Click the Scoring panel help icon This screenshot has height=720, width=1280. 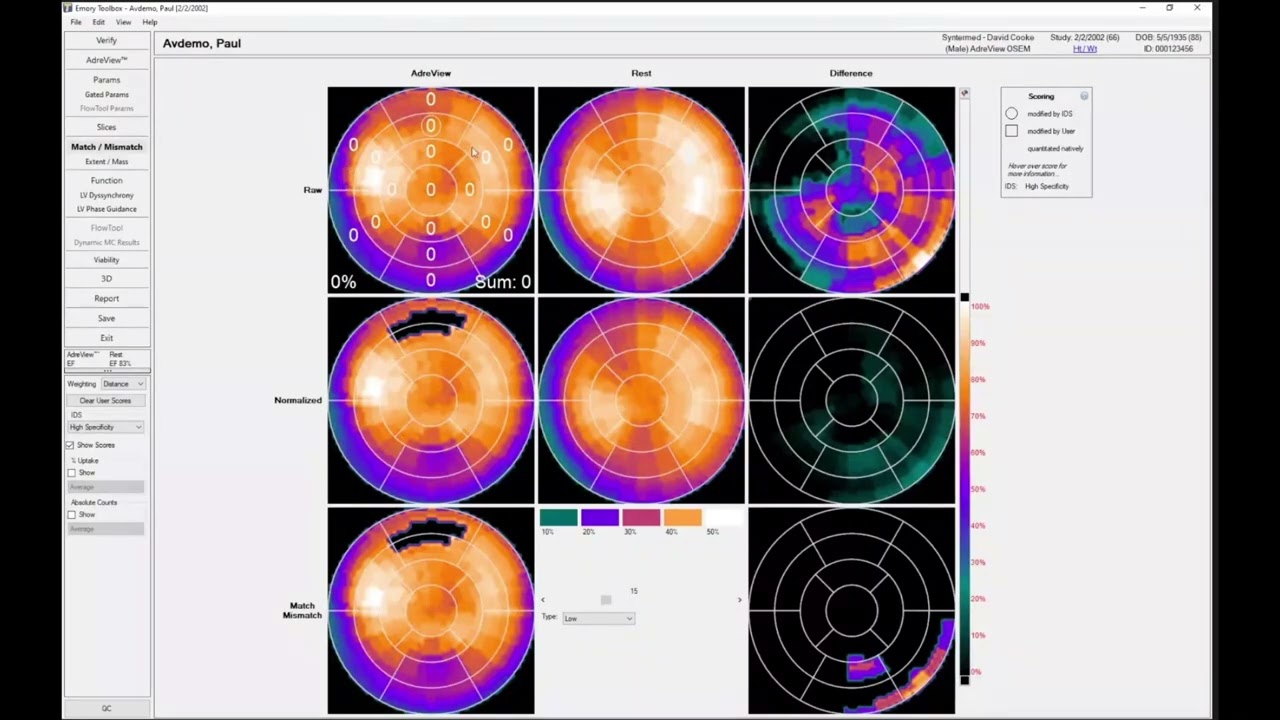pyautogui.click(x=1084, y=96)
